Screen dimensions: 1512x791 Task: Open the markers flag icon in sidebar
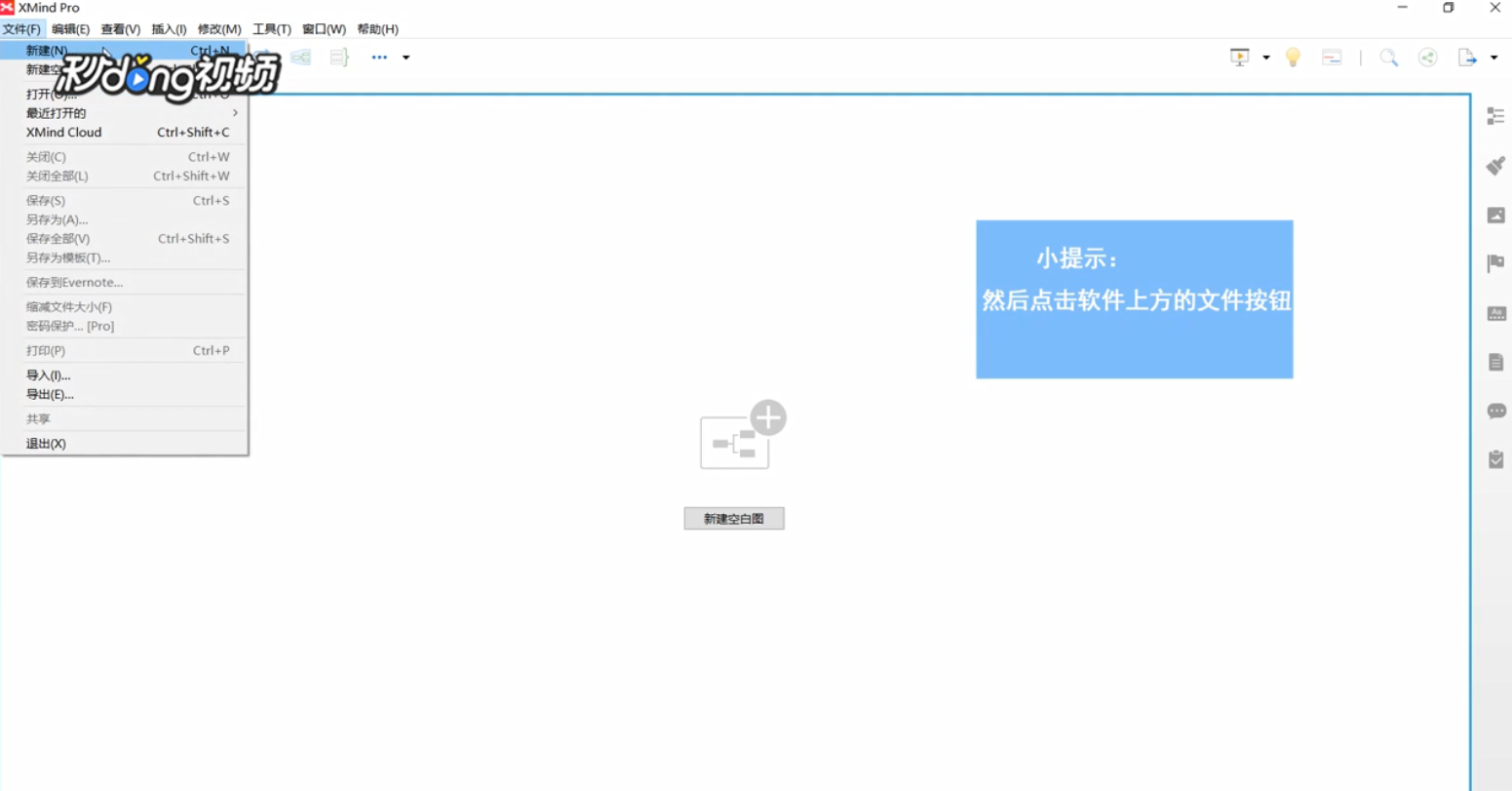1495,263
